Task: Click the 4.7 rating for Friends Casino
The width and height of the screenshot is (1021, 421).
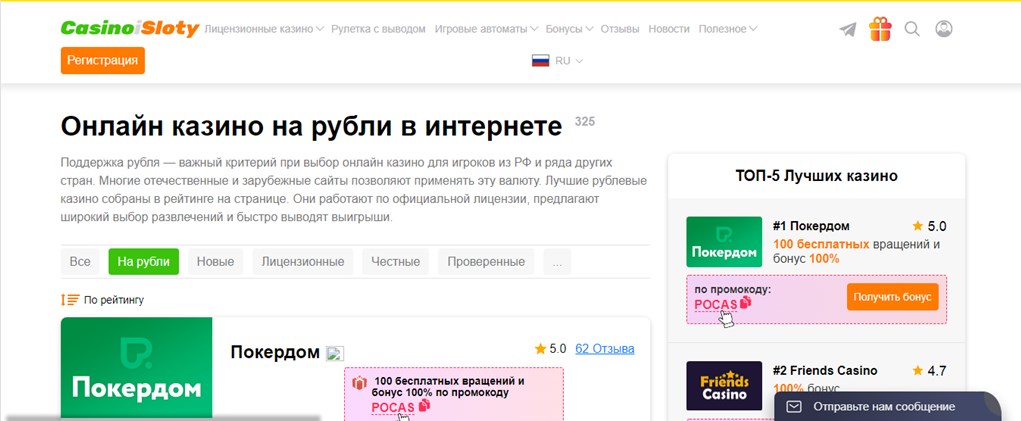Action: point(929,371)
